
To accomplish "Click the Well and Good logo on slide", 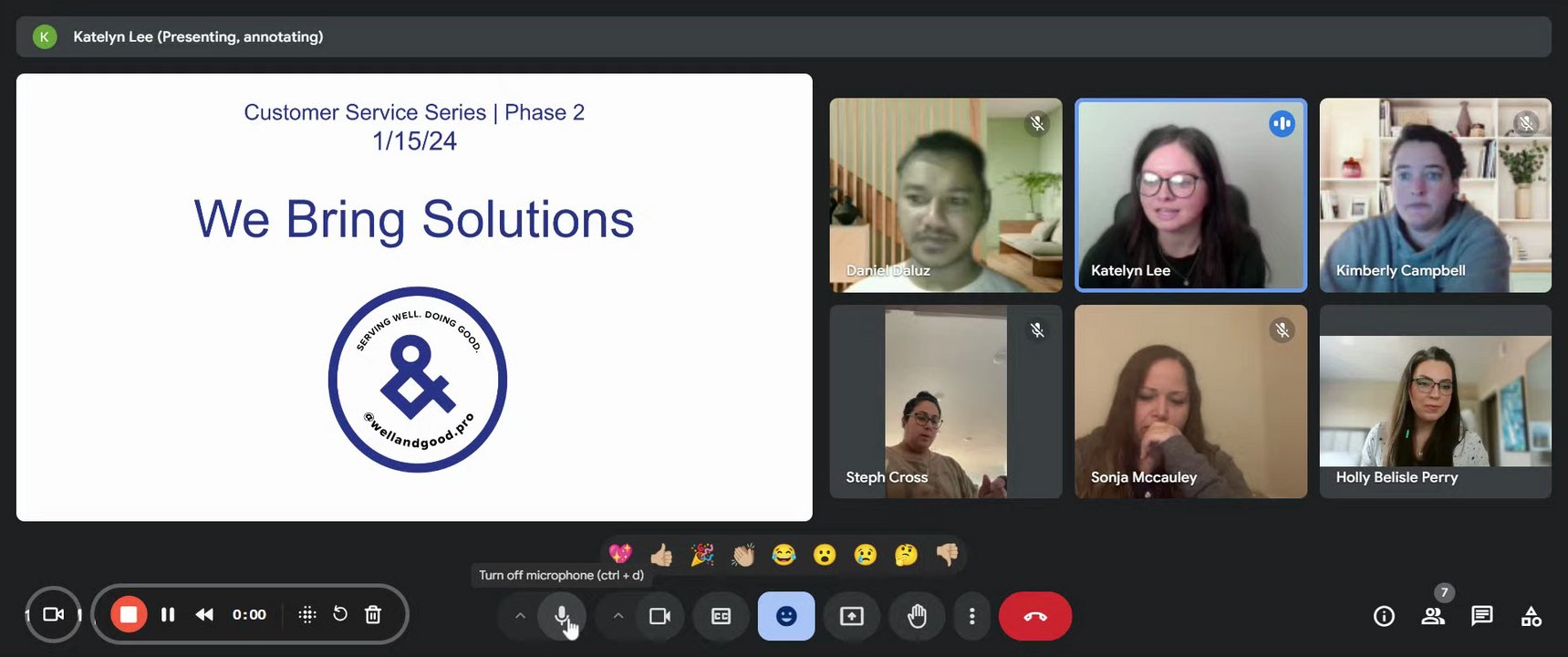I will [x=418, y=380].
